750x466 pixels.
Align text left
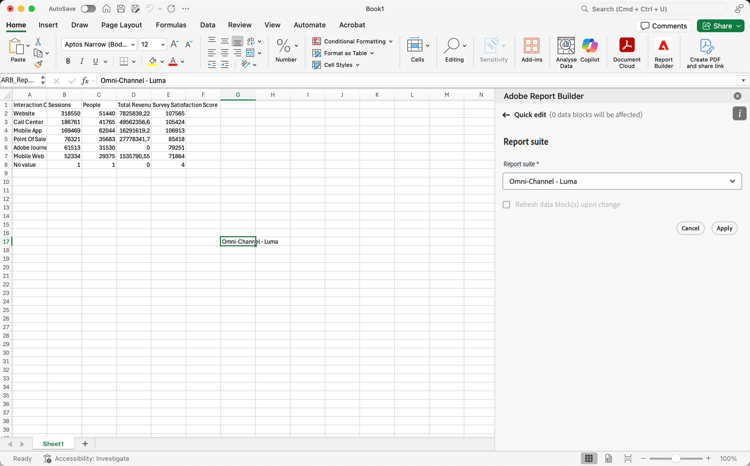(x=212, y=53)
